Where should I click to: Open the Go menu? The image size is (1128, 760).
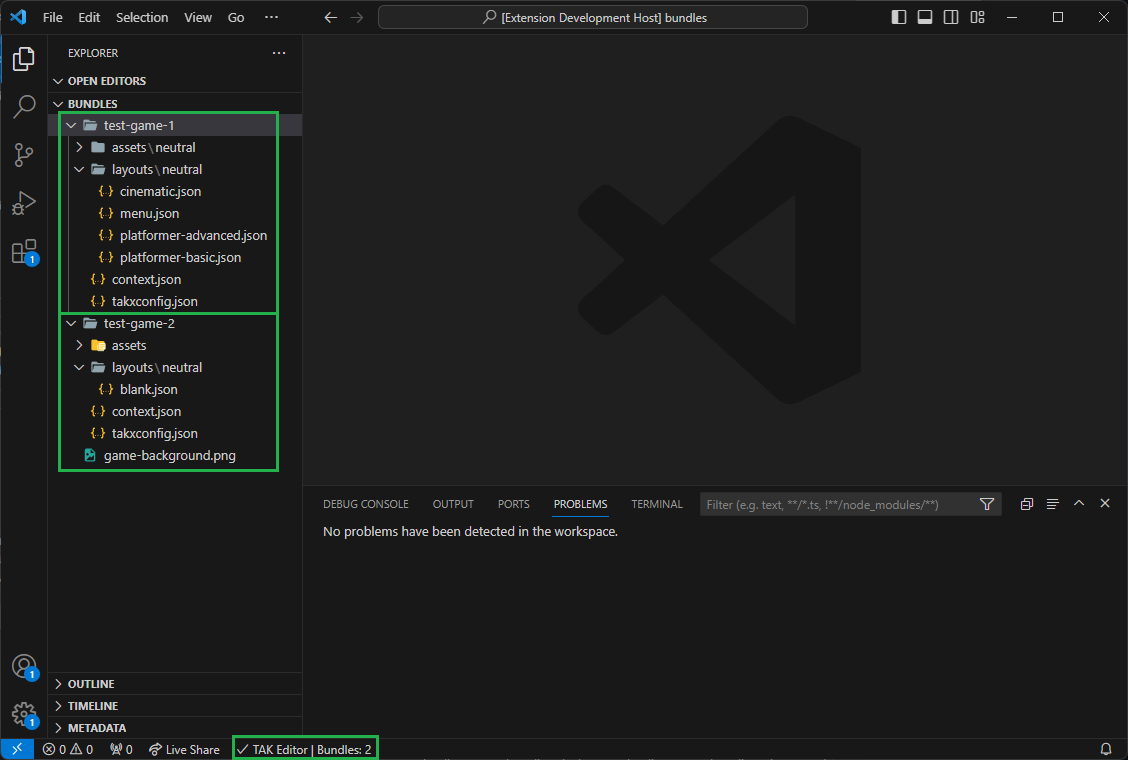coord(236,17)
